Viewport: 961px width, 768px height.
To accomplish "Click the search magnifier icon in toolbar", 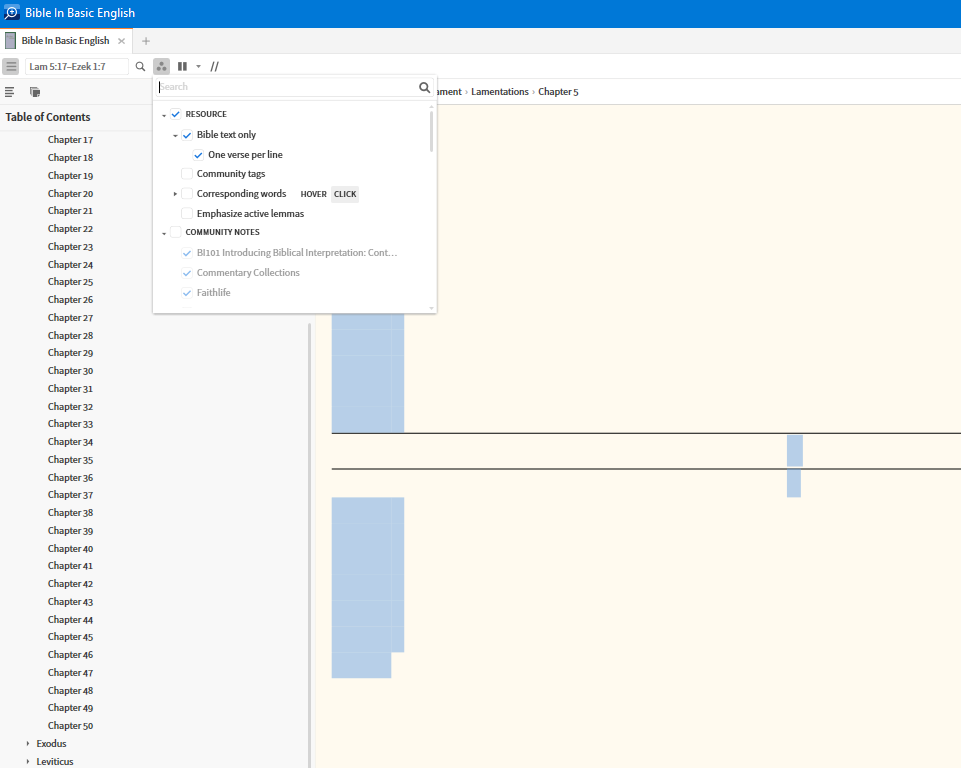I will (x=140, y=66).
